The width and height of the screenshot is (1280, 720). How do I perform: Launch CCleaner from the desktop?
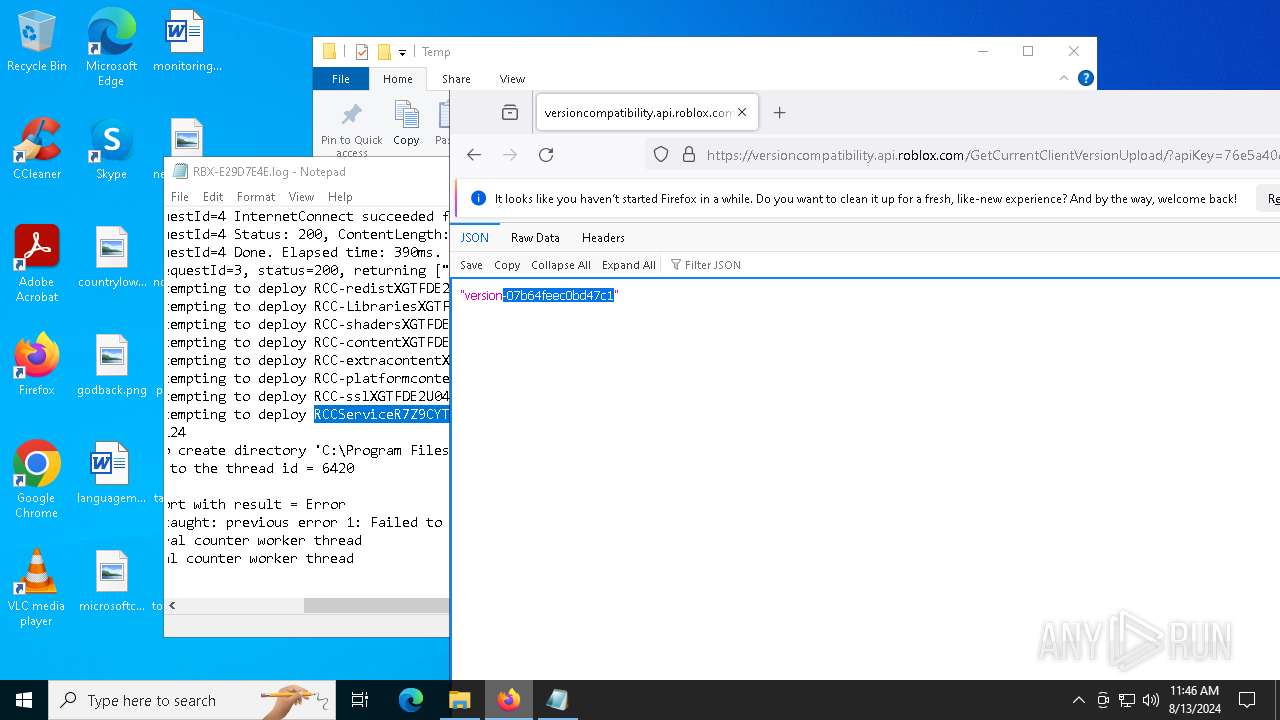coord(37,150)
